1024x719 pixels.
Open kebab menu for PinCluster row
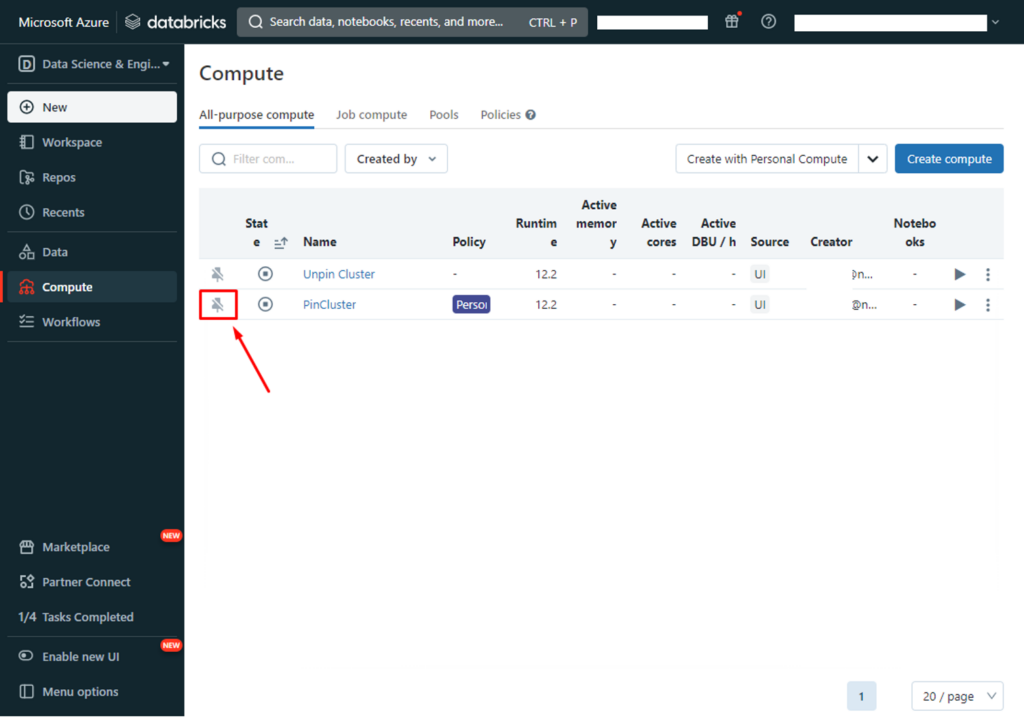[x=988, y=305]
